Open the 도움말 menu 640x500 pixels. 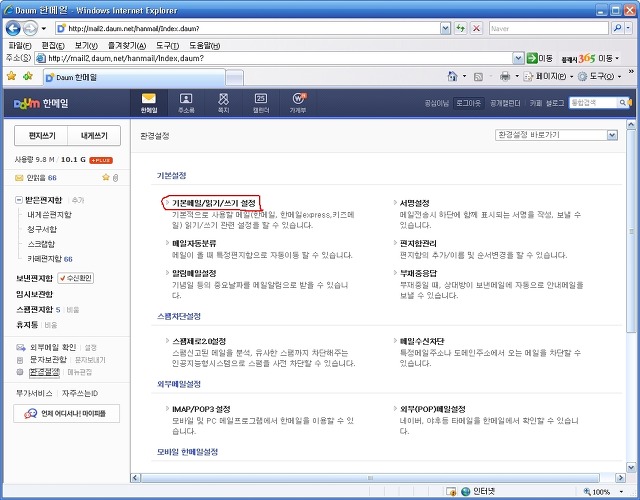tap(204, 45)
